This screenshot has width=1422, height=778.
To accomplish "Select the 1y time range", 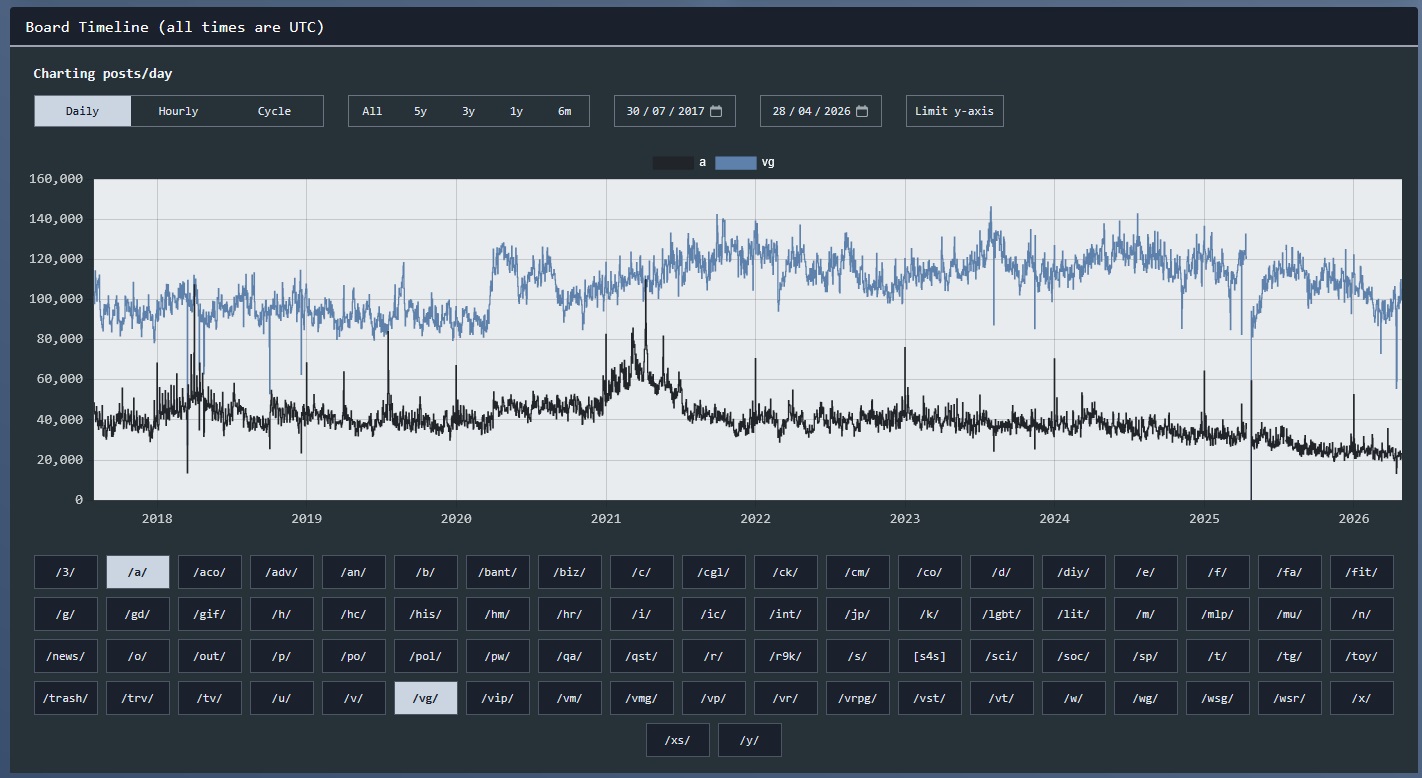I will pyautogui.click(x=516, y=111).
